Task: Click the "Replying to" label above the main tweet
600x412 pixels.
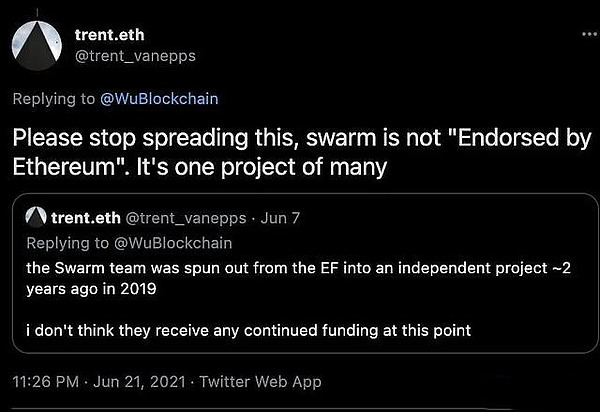Action: 51,99
